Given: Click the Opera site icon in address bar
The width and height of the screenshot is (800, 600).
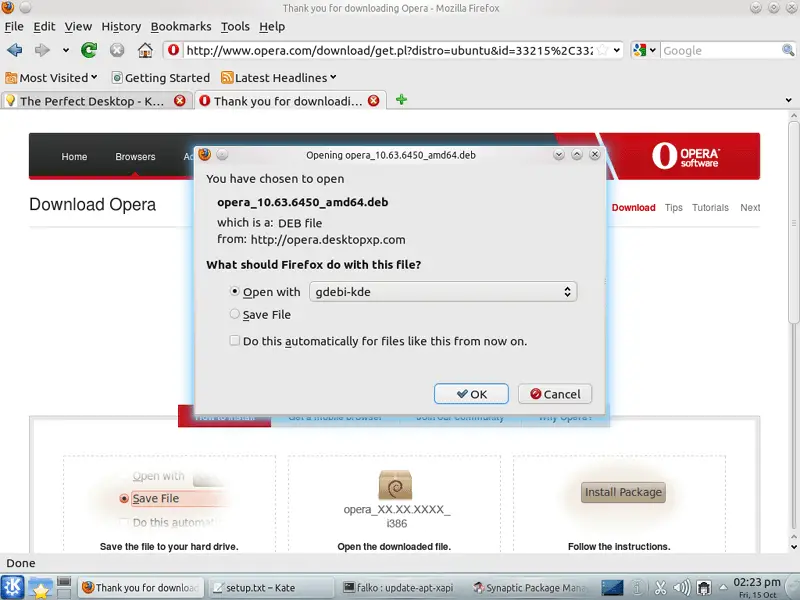Looking at the screenshot, I should 173,50.
